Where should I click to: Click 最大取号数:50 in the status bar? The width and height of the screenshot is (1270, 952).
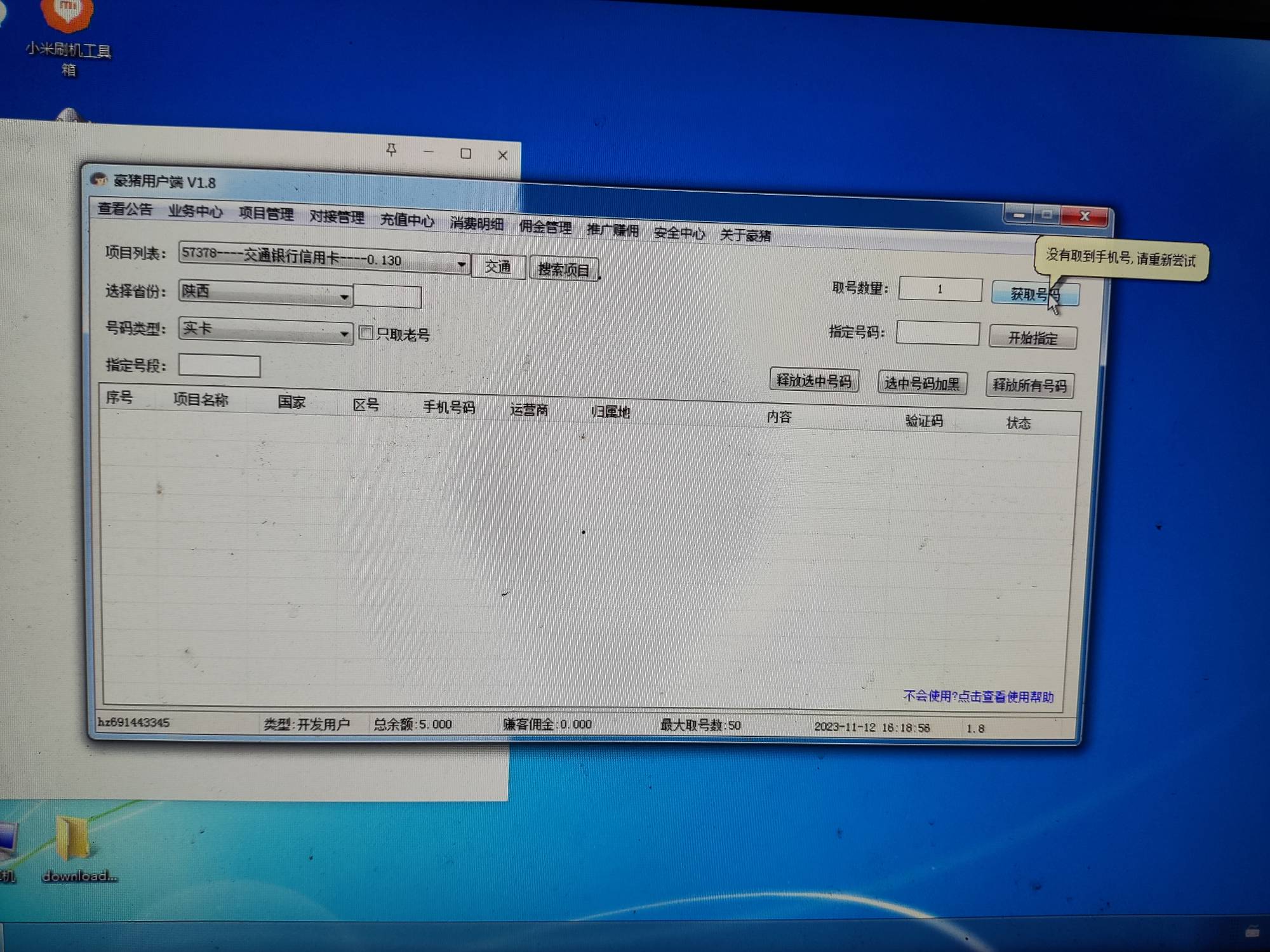pyautogui.click(x=700, y=725)
